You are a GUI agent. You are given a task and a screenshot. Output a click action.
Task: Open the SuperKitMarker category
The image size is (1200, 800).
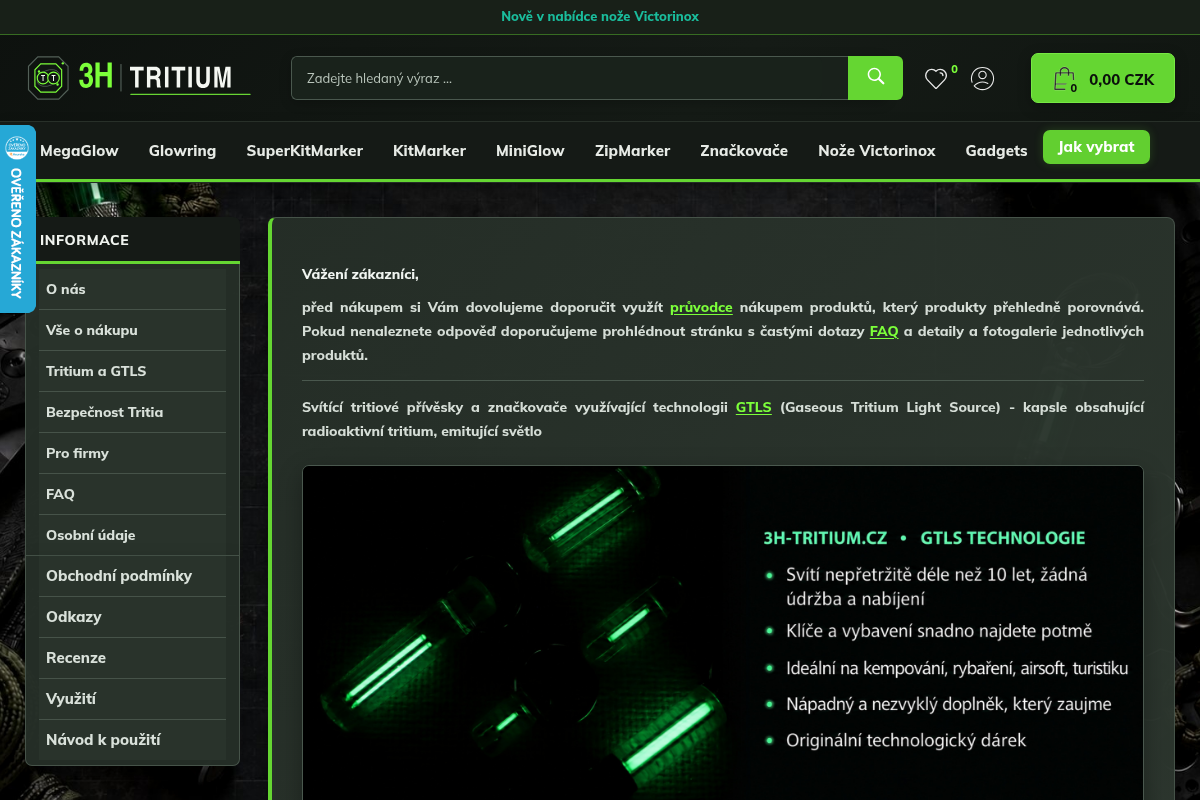pos(304,151)
